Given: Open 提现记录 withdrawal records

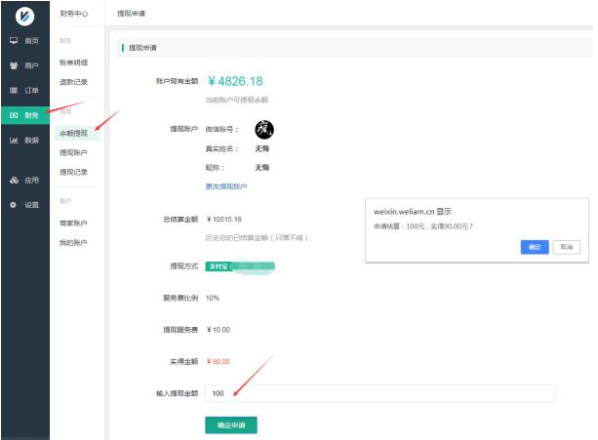Looking at the screenshot, I should (x=74, y=172).
